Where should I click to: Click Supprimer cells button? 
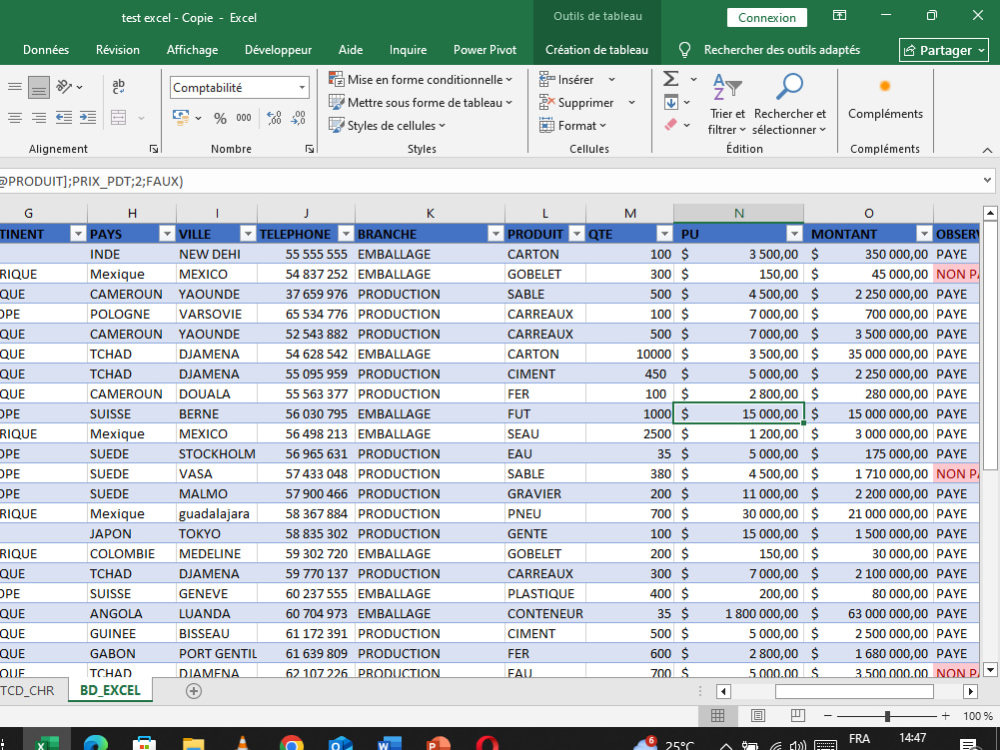(x=577, y=103)
